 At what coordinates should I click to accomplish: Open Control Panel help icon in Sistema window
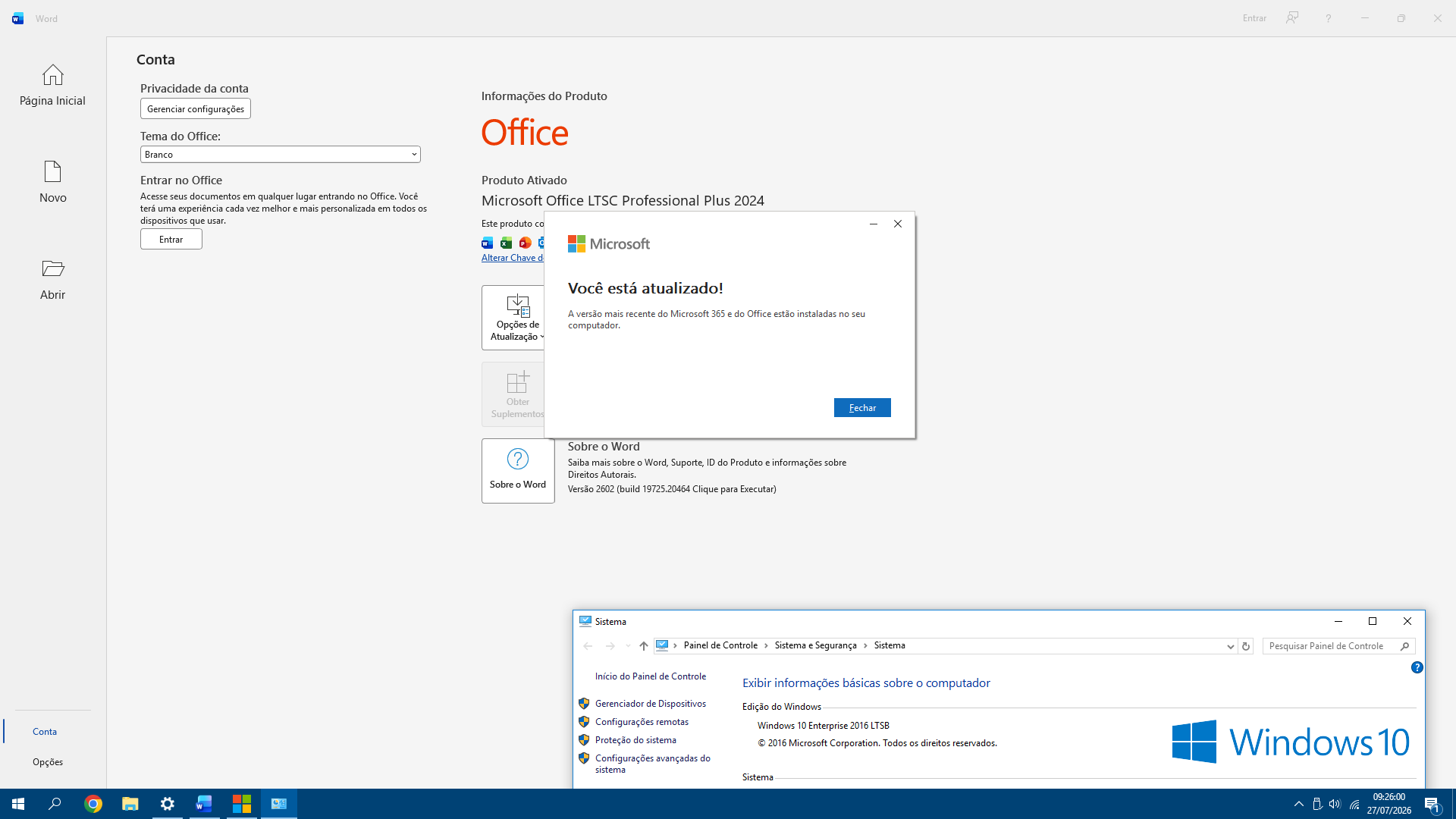pyautogui.click(x=1417, y=667)
